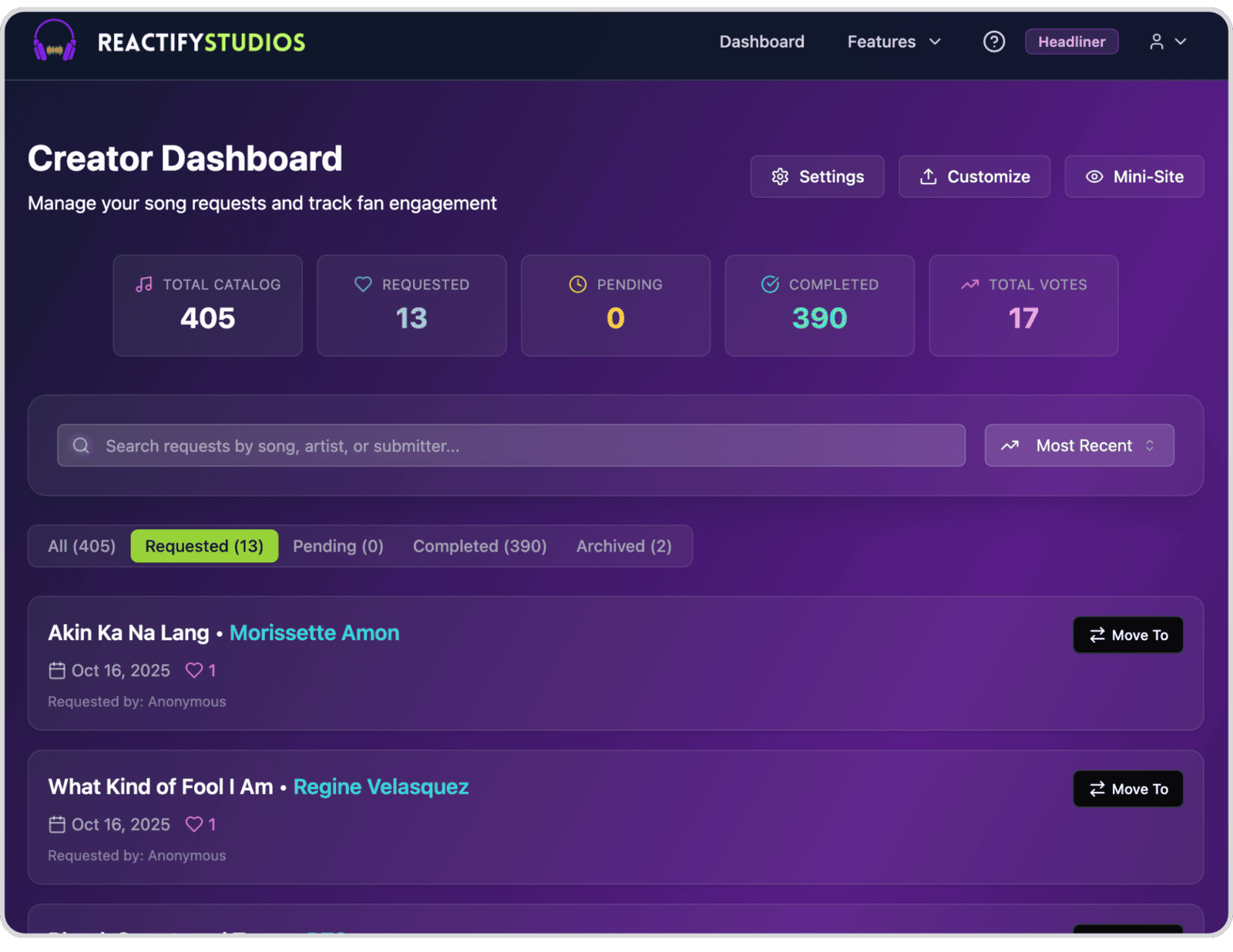Click the ReactifyStudios headphones logo
Viewport: 1233px width, 952px height.
(54, 42)
